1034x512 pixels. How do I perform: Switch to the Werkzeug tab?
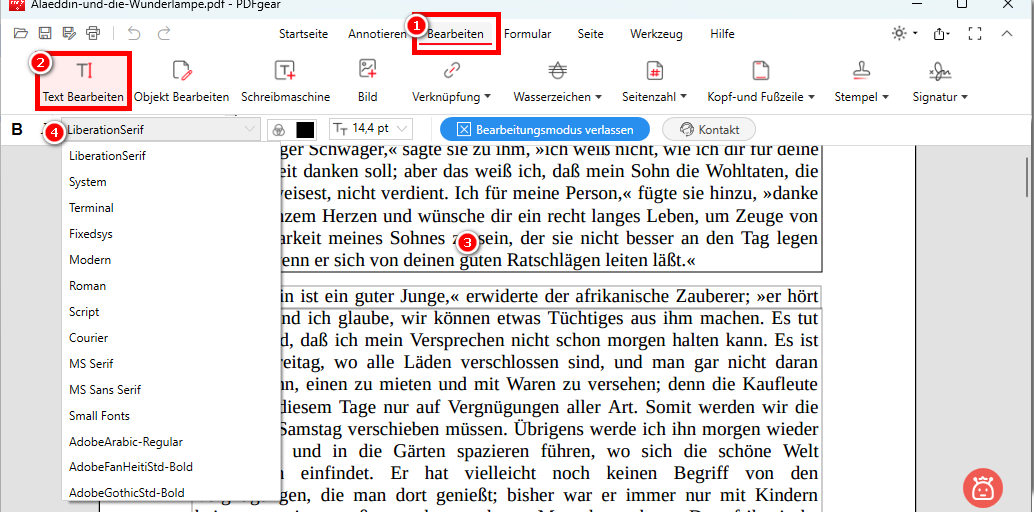coord(656,34)
